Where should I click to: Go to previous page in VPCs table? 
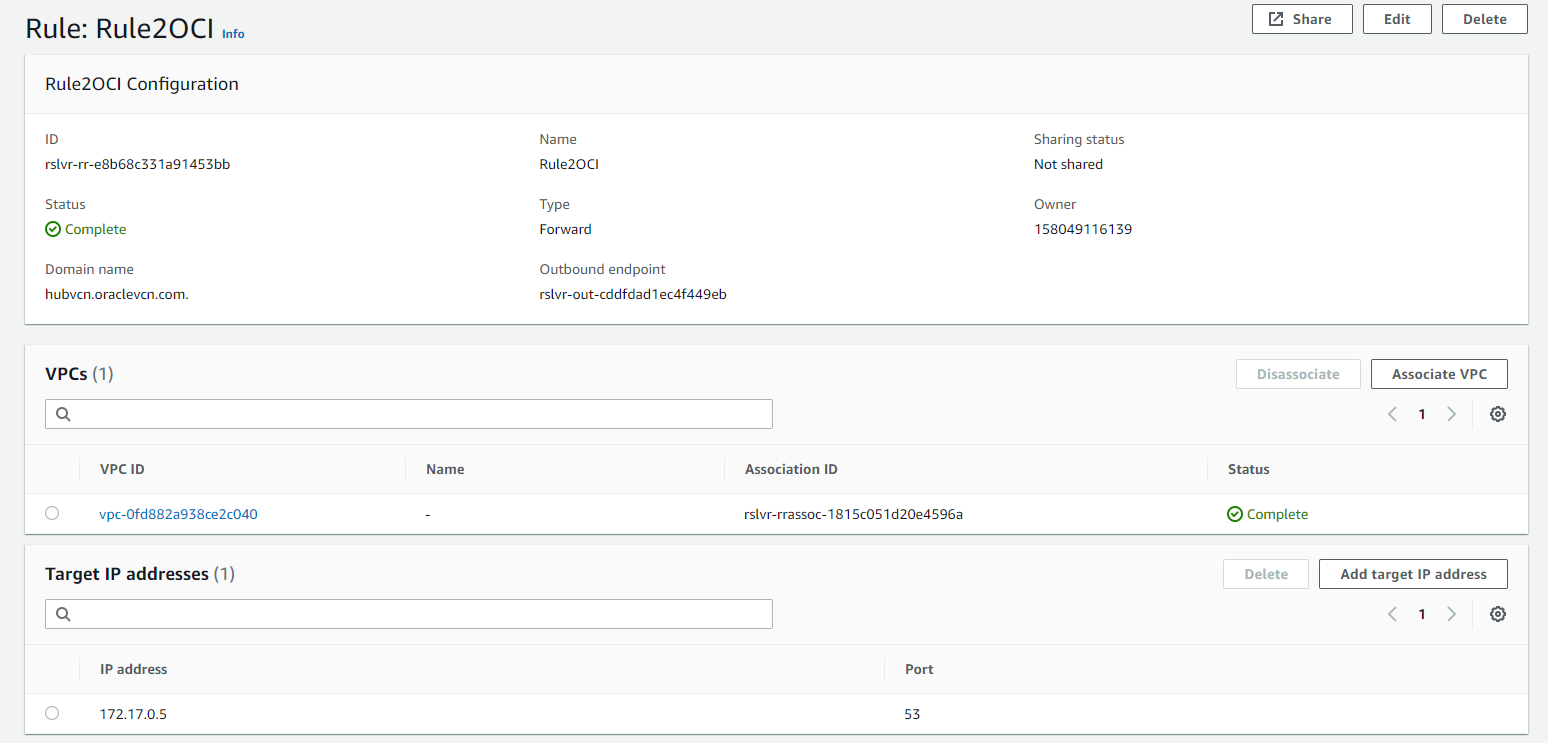[1392, 414]
